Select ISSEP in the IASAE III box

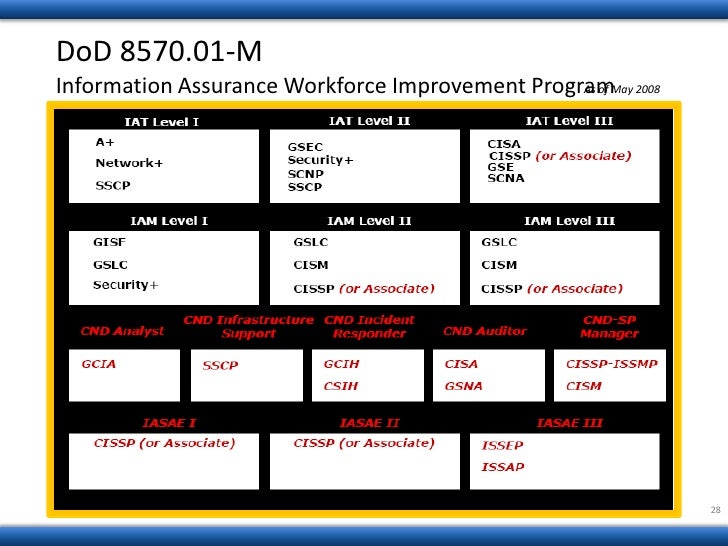pyautogui.click(x=502, y=446)
